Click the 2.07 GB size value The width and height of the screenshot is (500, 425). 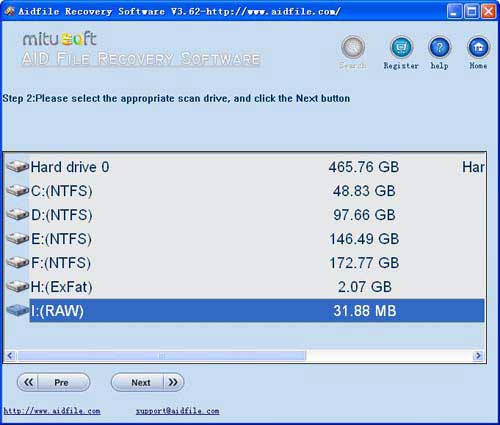[x=365, y=287]
